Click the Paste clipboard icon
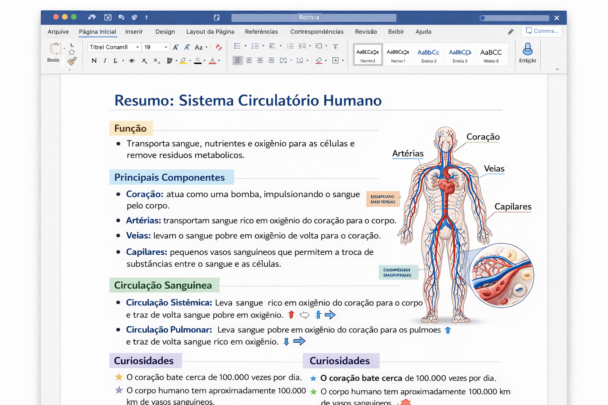608x405 pixels. (x=53, y=50)
